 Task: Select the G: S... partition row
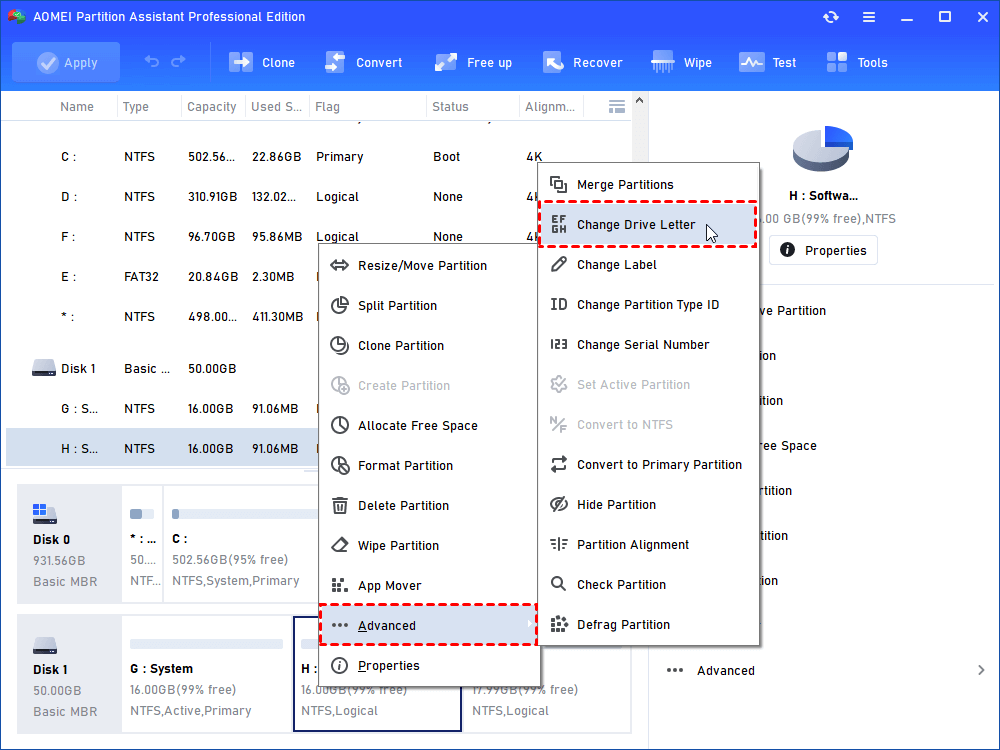162,409
